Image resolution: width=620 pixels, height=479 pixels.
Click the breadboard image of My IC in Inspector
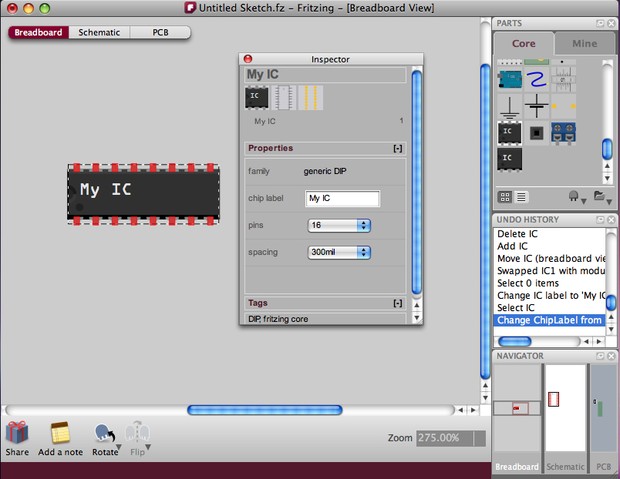click(257, 98)
